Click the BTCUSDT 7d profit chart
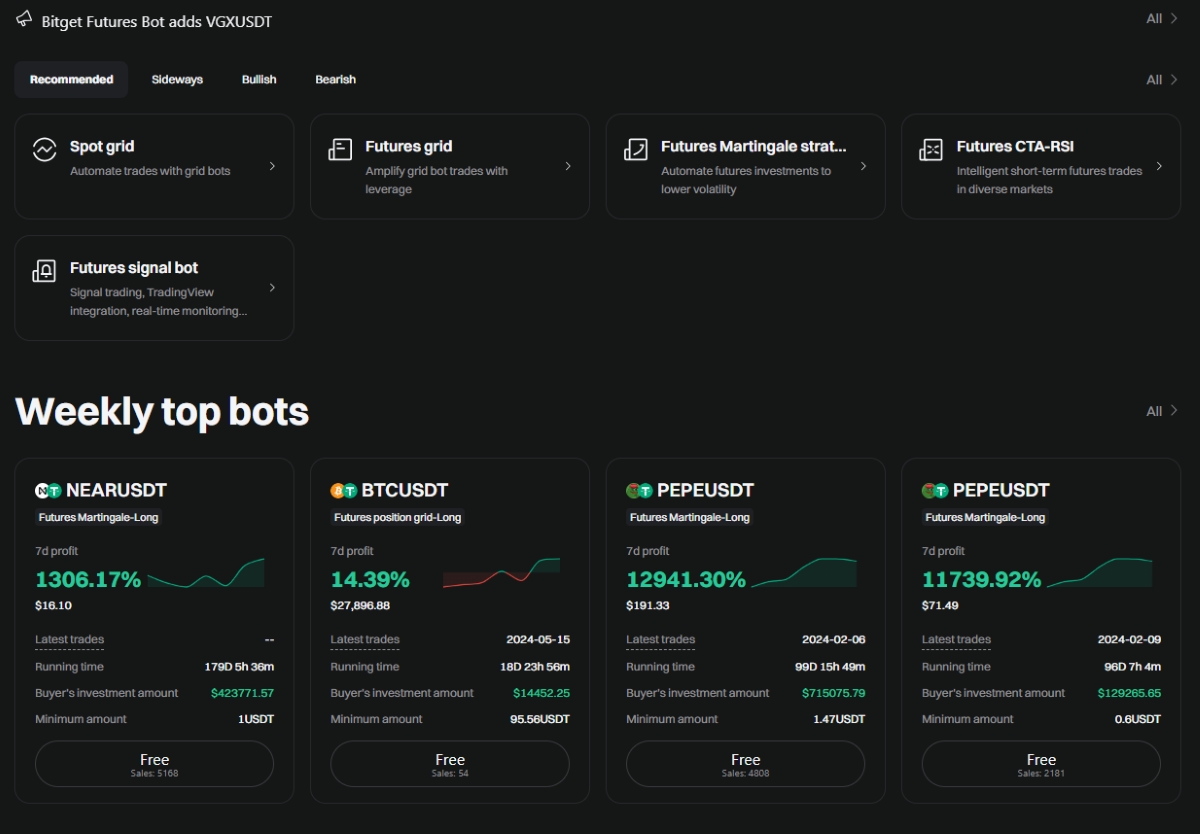 [501, 573]
